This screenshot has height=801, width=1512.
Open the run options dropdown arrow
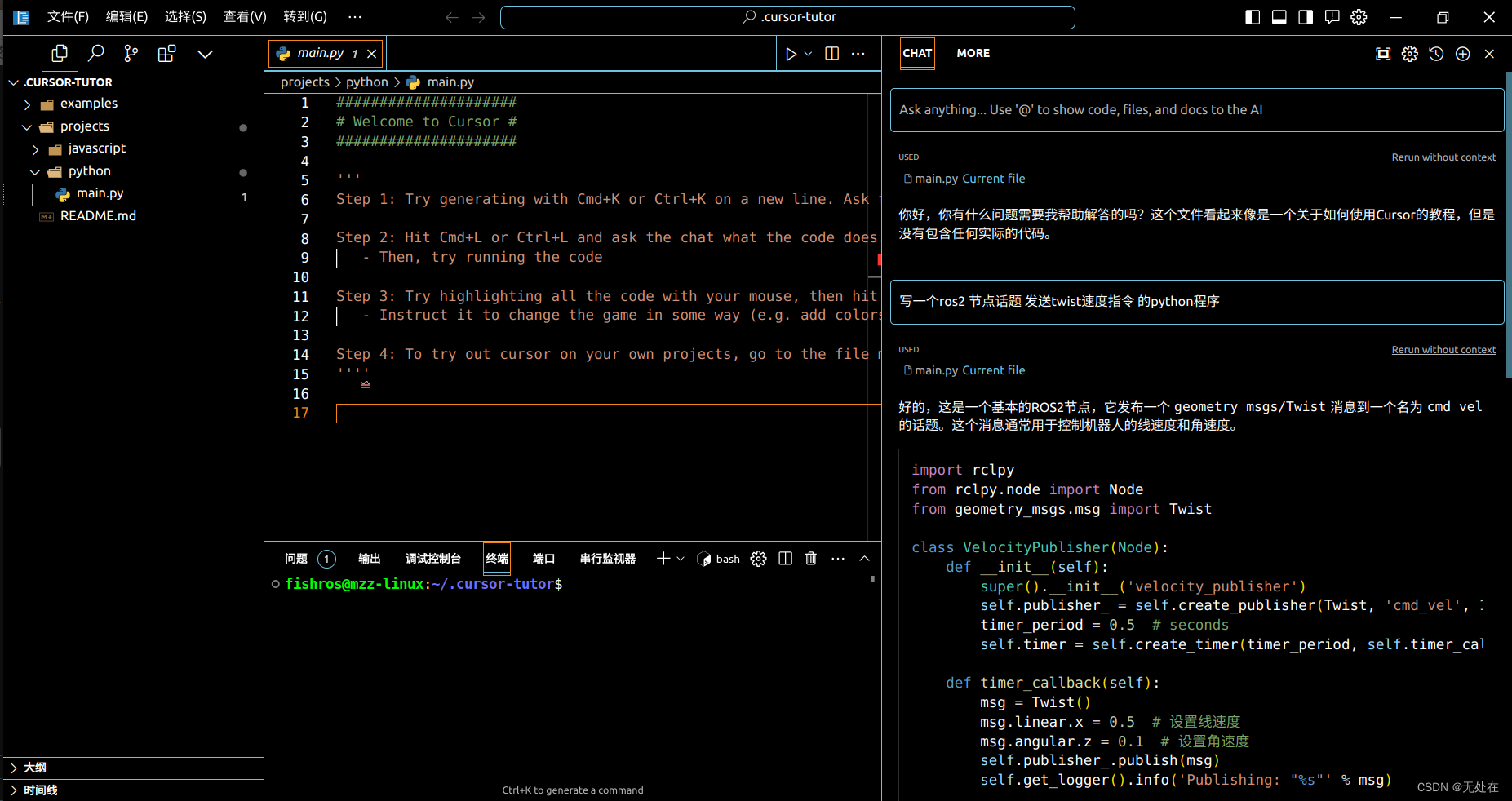point(809,54)
